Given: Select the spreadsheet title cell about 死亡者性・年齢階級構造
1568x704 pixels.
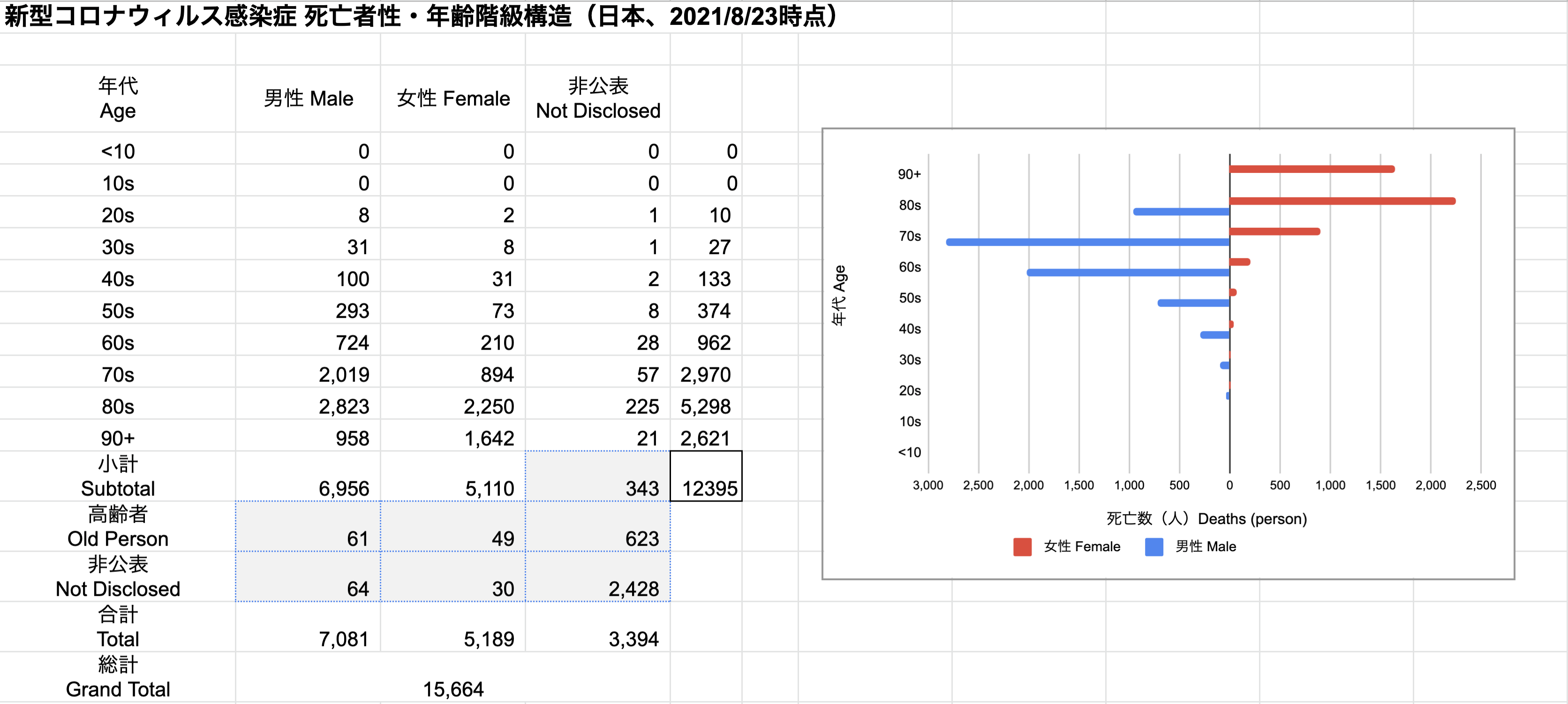Looking at the screenshot, I should coord(422,16).
